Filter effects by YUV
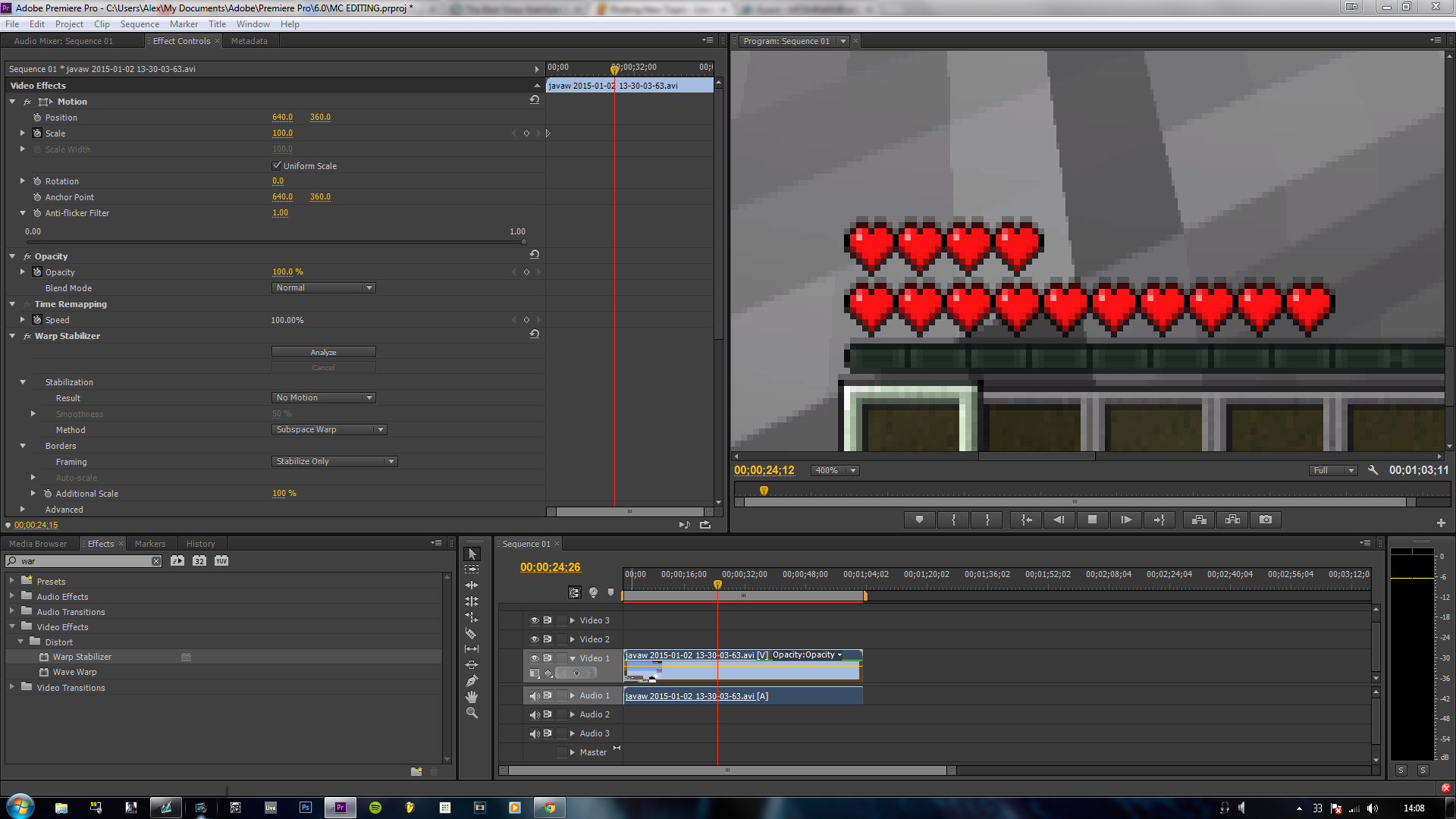Viewport: 1456px width, 819px height. click(221, 561)
